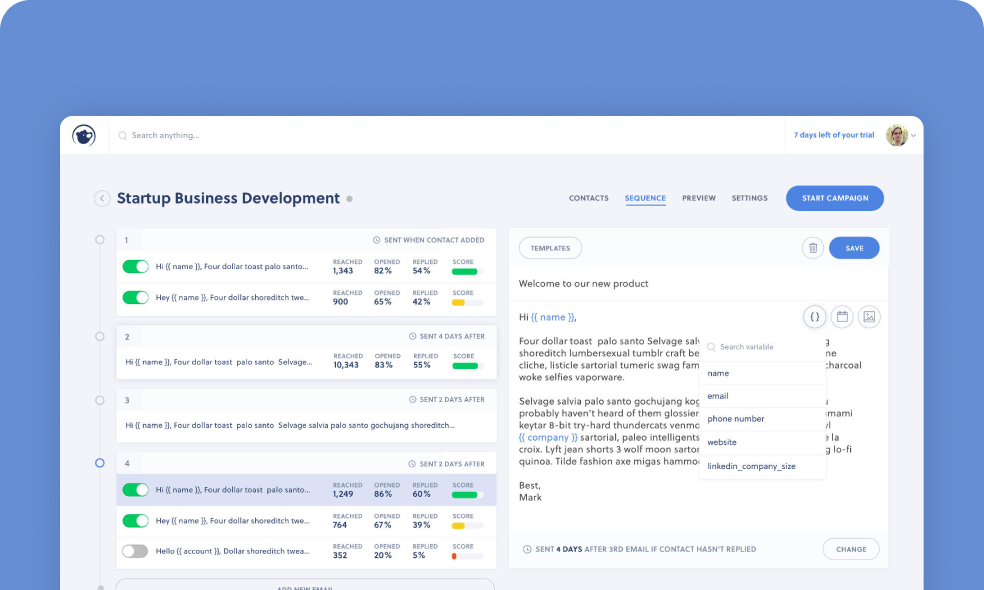Choose 'linkedin_company_size' variable from list
The width and height of the screenshot is (984, 590).
tap(751, 466)
